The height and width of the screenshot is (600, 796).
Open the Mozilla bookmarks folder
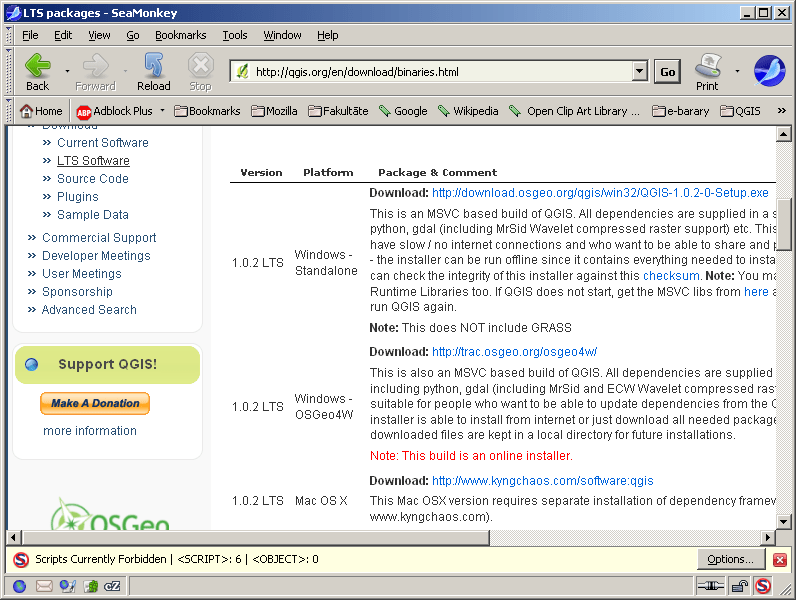pyautogui.click(x=274, y=111)
